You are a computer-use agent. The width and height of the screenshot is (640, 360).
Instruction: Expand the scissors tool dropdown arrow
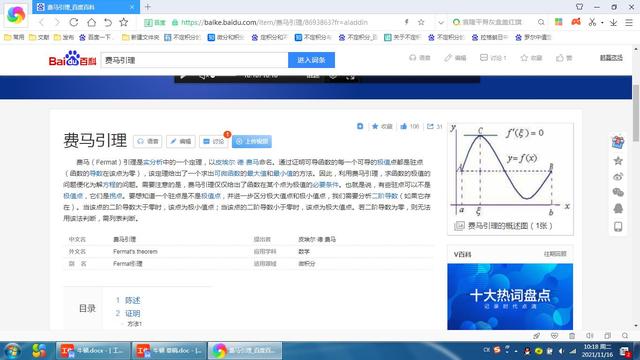602,23
